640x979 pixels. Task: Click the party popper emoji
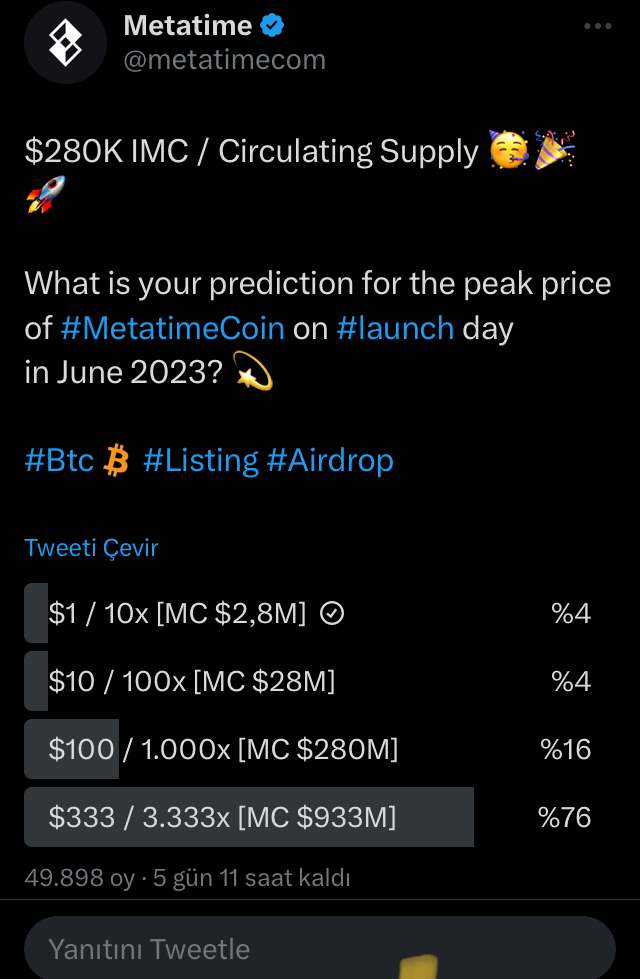tap(555, 150)
